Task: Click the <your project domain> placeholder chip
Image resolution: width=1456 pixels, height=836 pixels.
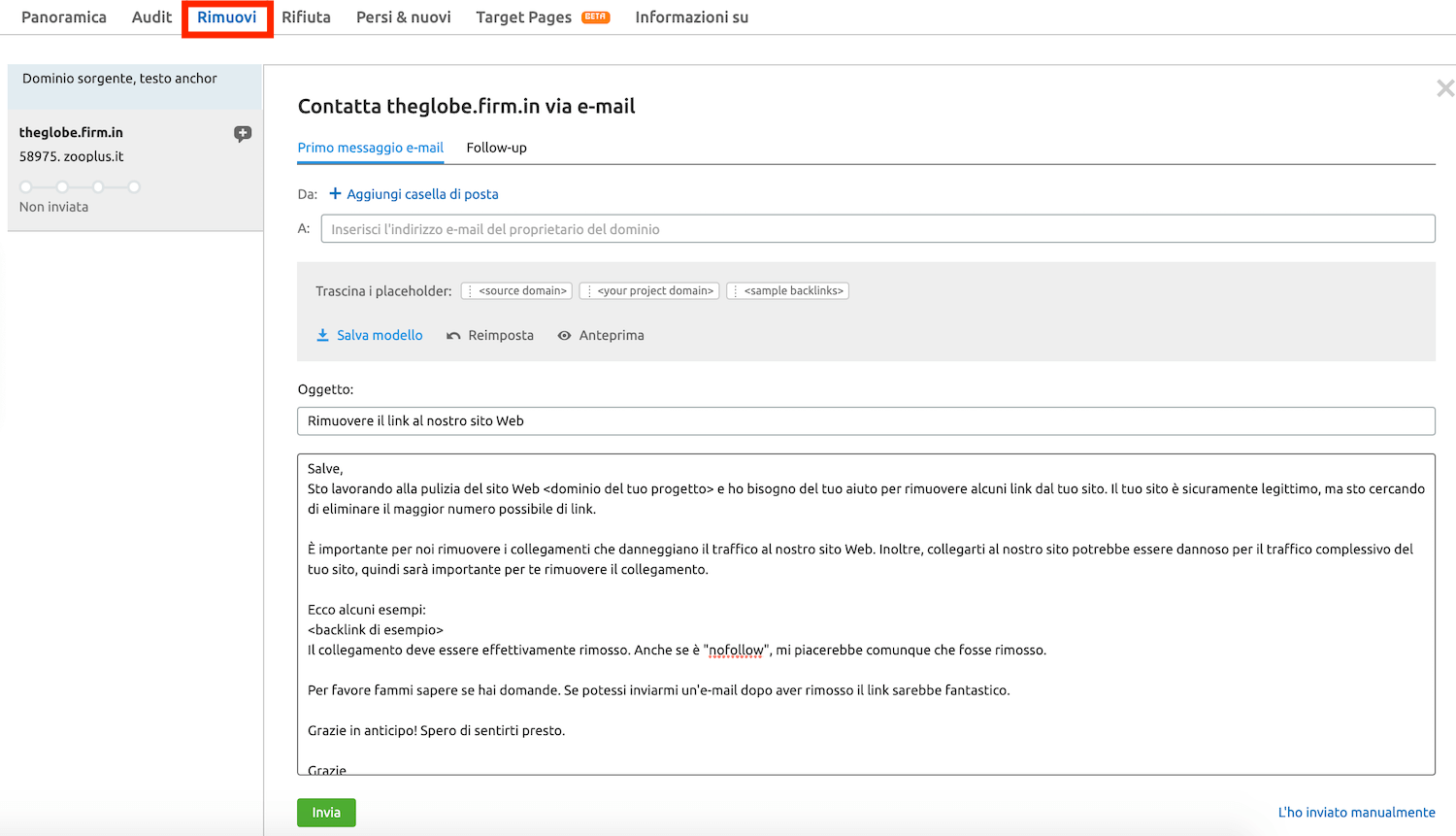Action: (x=649, y=290)
